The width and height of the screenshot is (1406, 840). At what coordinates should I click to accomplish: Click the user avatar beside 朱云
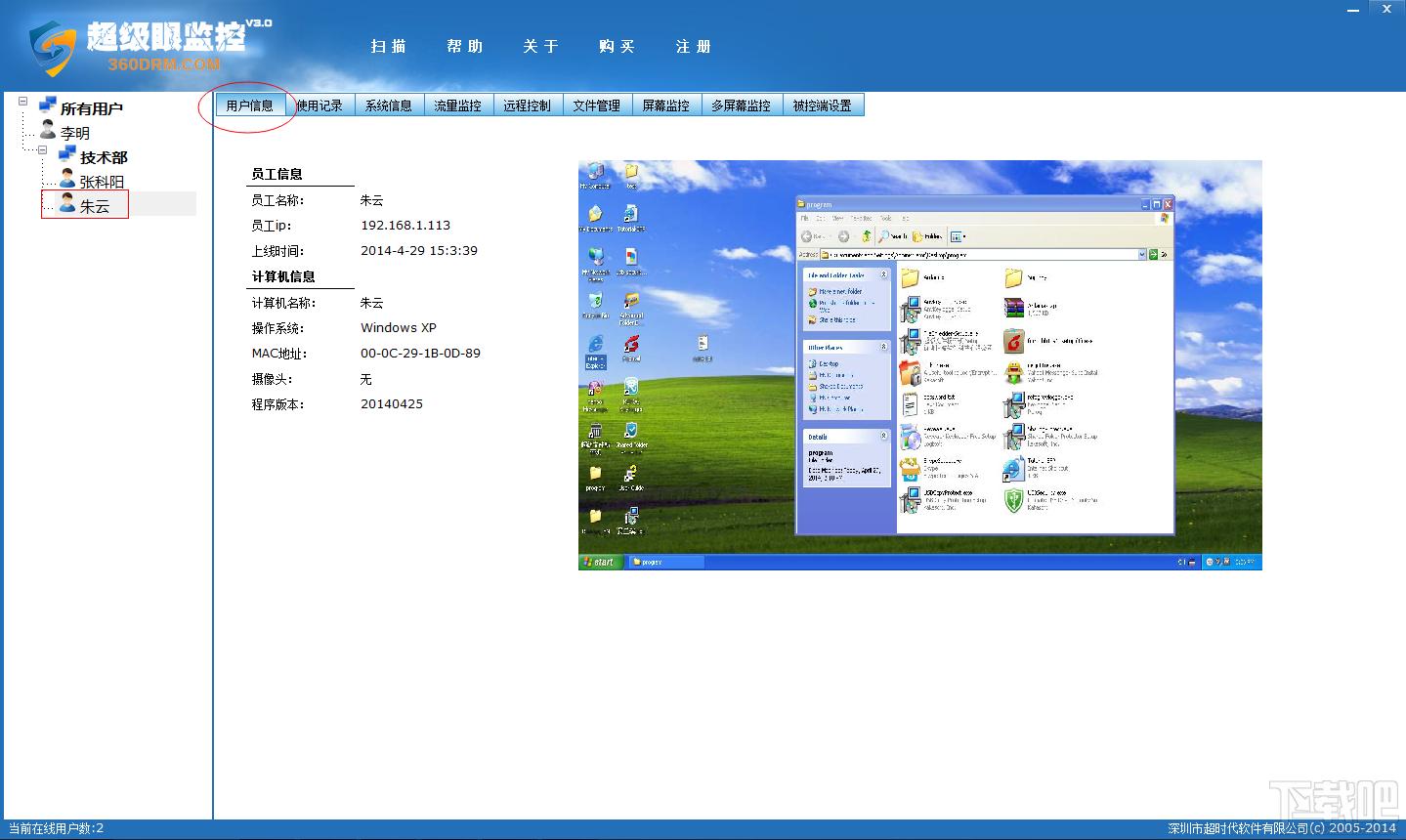pyautogui.click(x=67, y=203)
